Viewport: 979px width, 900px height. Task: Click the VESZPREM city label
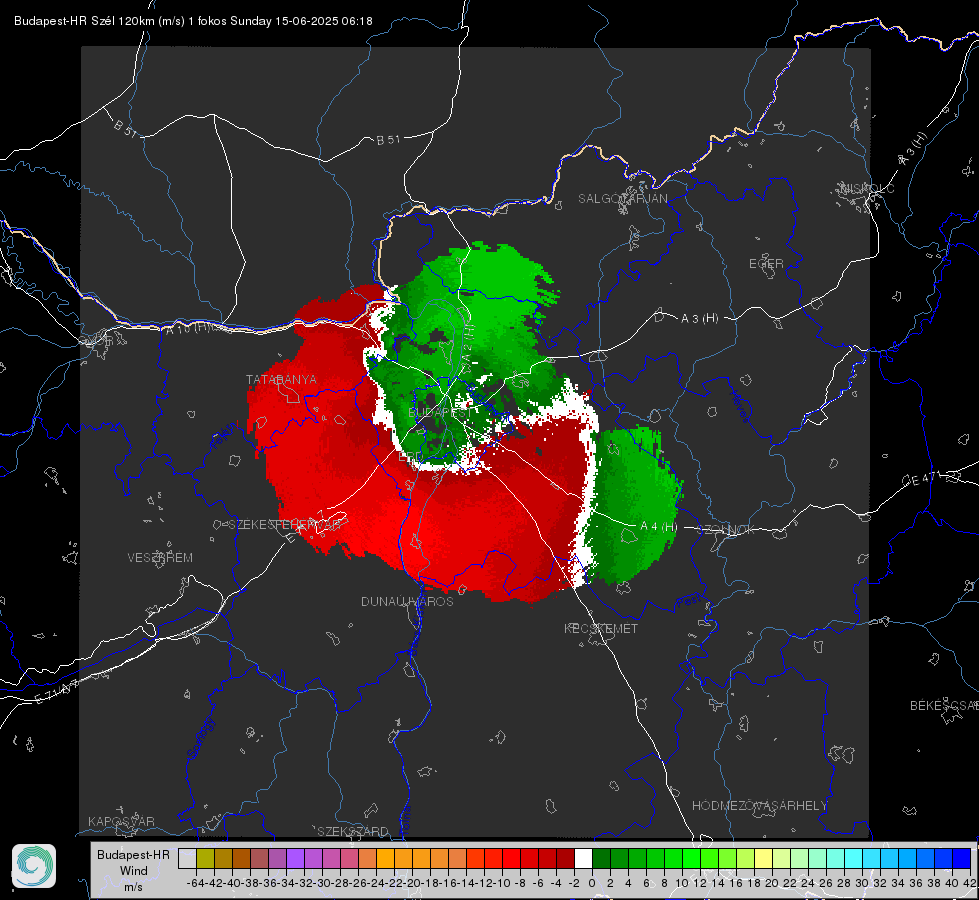[160, 558]
